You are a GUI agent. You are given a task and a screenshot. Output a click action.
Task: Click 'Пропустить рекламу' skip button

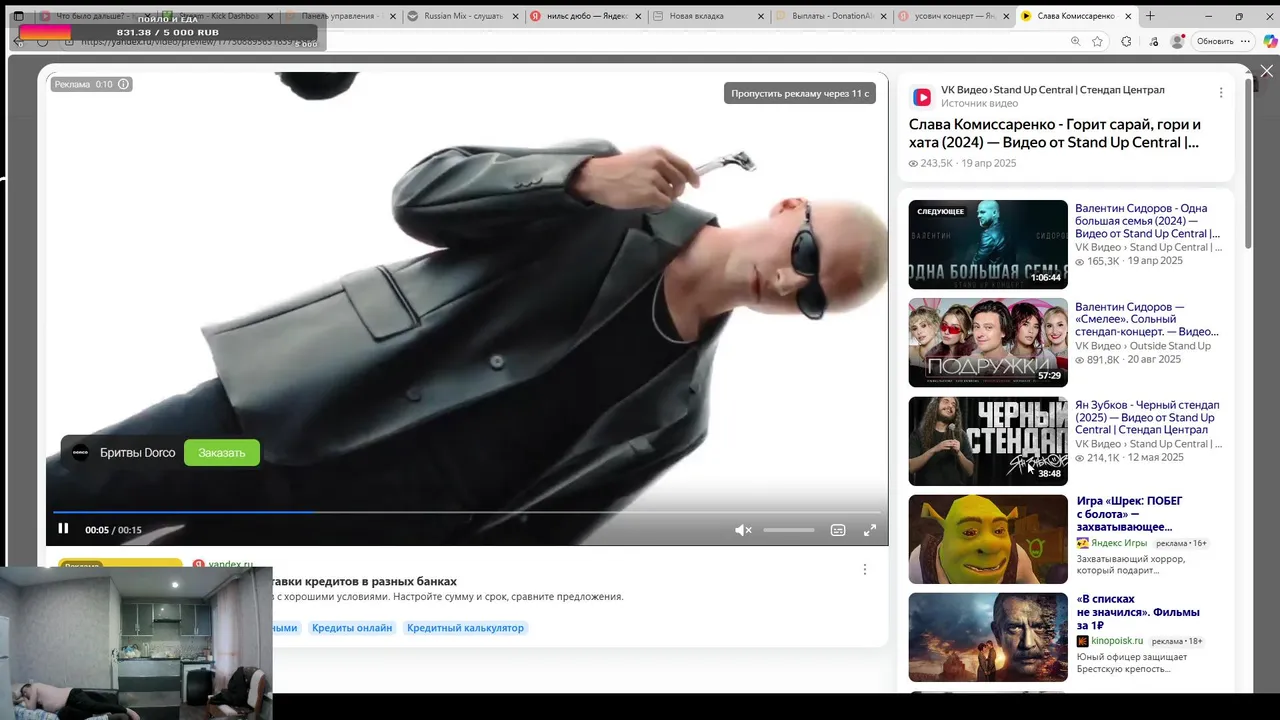click(x=800, y=93)
